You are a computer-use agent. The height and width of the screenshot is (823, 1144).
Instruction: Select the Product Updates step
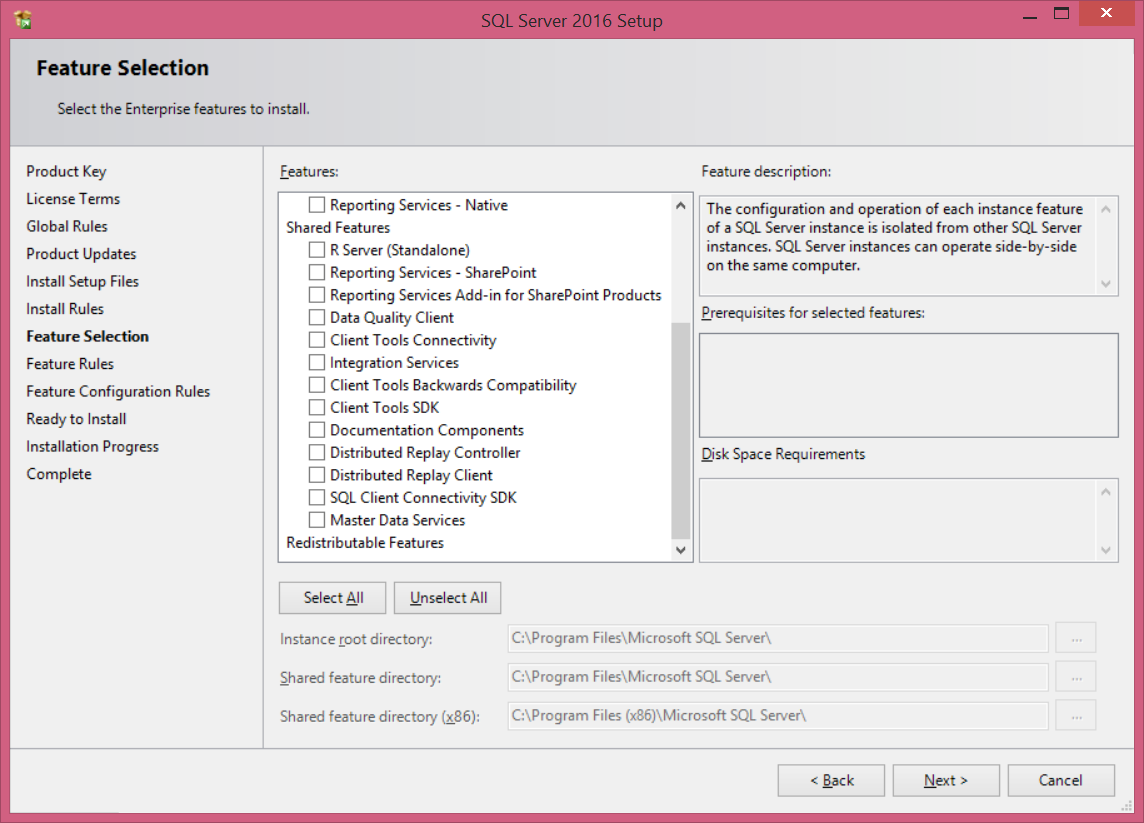click(x=81, y=254)
